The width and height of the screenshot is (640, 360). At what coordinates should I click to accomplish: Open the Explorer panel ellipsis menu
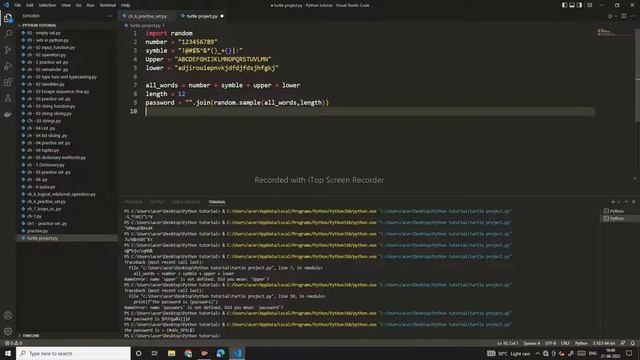point(110,16)
